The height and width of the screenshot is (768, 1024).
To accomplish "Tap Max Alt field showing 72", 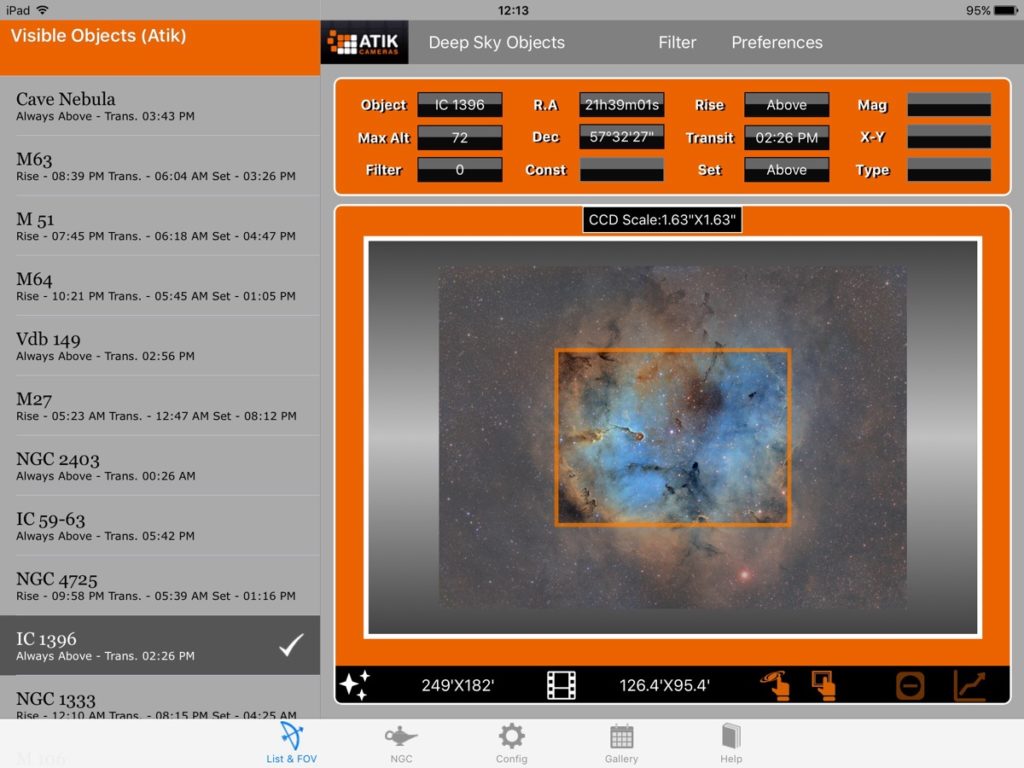I will pos(460,137).
